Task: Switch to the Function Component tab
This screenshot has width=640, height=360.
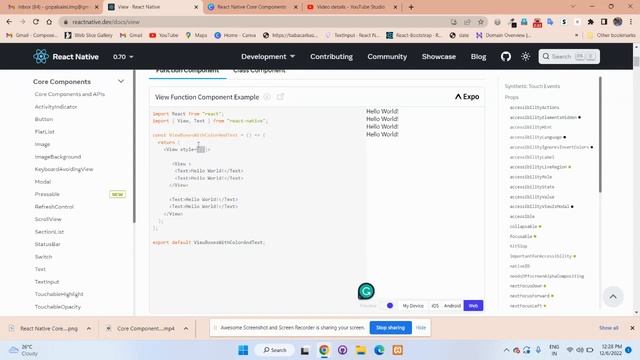Action: click(x=187, y=72)
